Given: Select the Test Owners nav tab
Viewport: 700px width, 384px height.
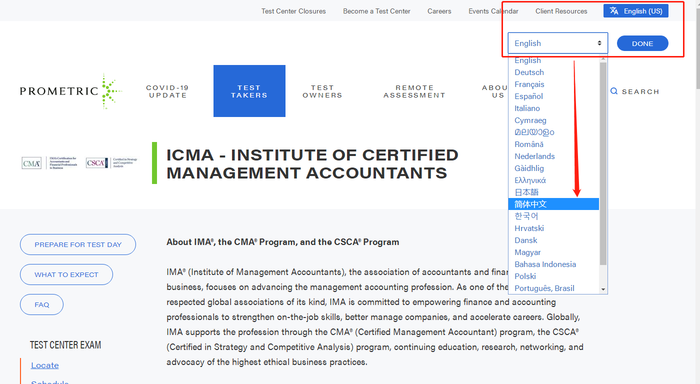Looking at the screenshot, I should click(322, 92).
